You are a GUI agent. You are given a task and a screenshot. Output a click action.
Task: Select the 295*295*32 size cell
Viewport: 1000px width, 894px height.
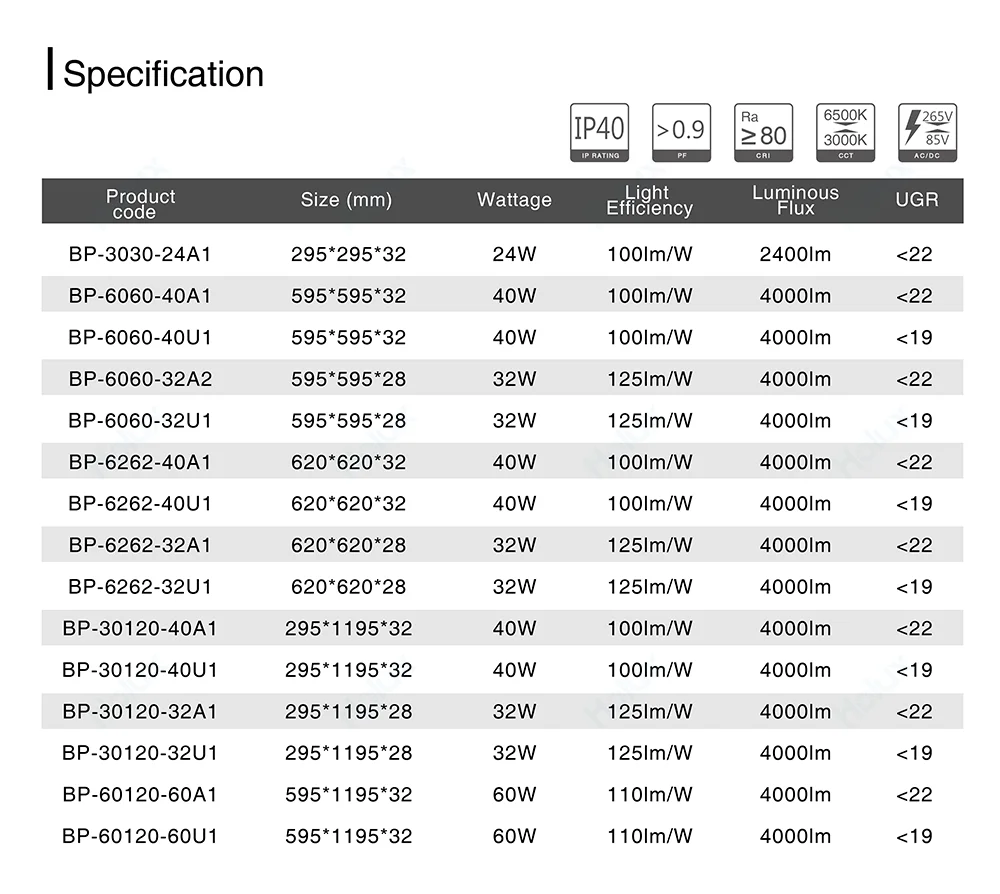(x=348, y=254)
